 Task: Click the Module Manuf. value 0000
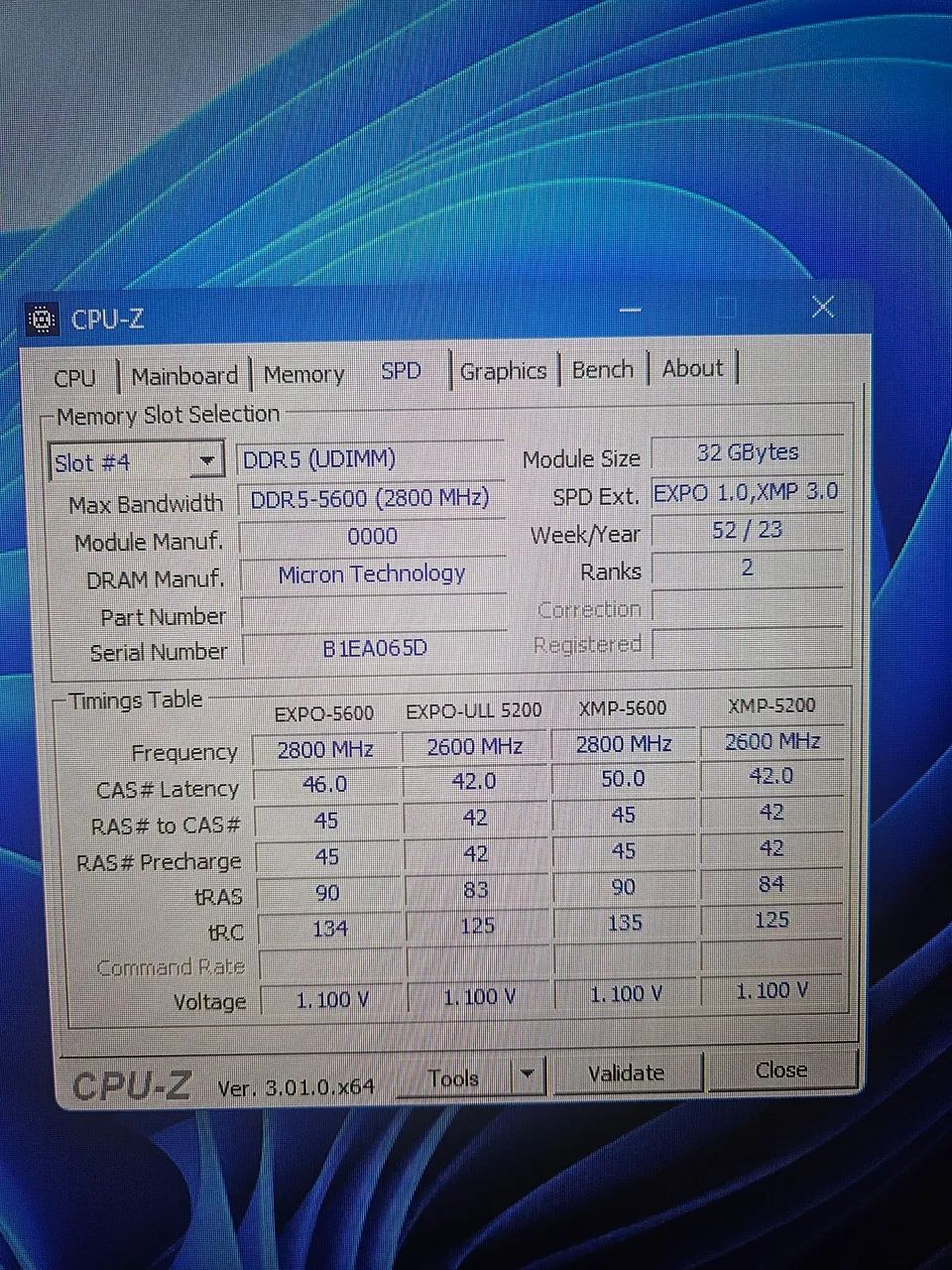373,537
